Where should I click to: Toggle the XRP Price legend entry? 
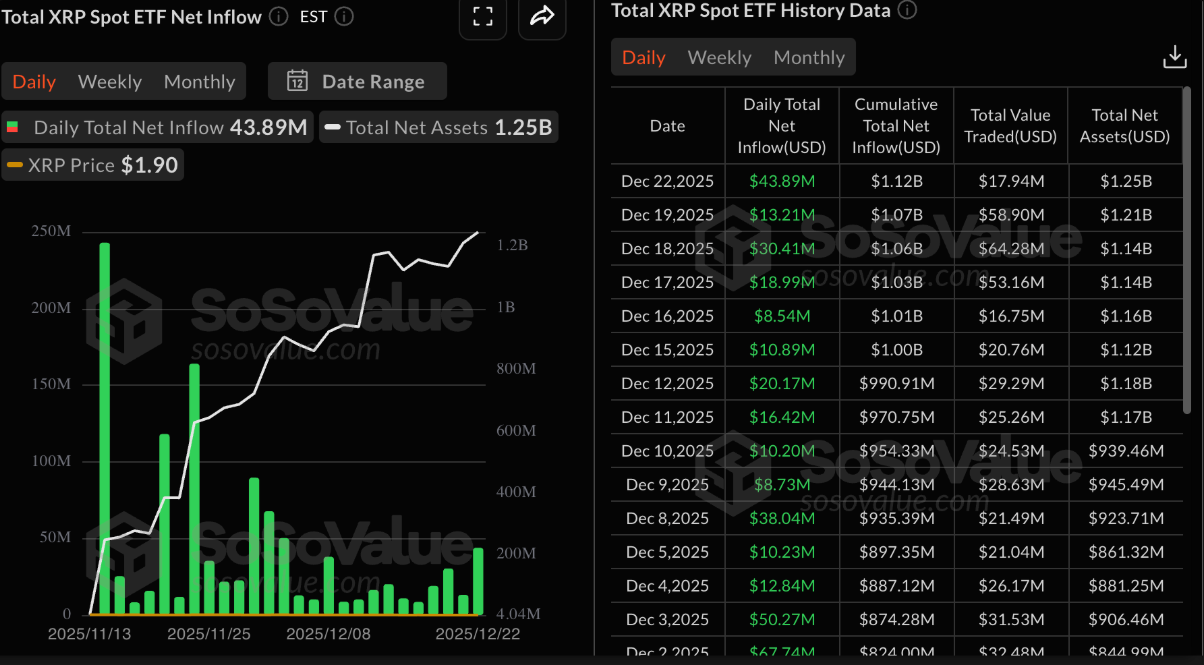coord(92,163)
